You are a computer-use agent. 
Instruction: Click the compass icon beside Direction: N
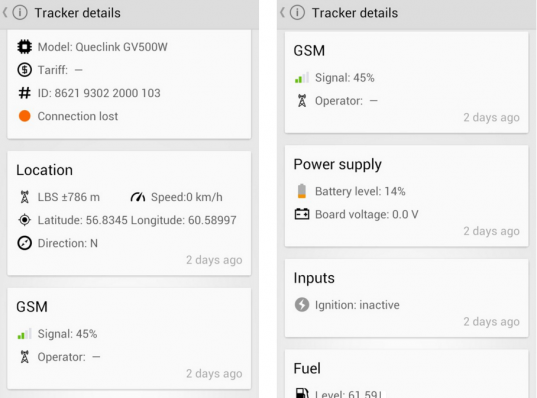(x=24, y=243)
